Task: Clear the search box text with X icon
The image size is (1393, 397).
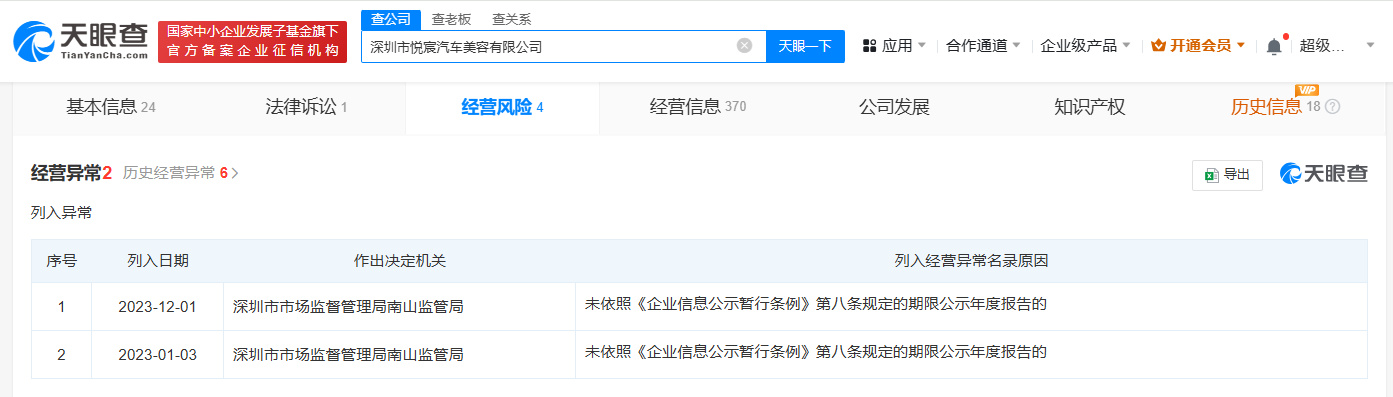Action: (x=744, y=45)
